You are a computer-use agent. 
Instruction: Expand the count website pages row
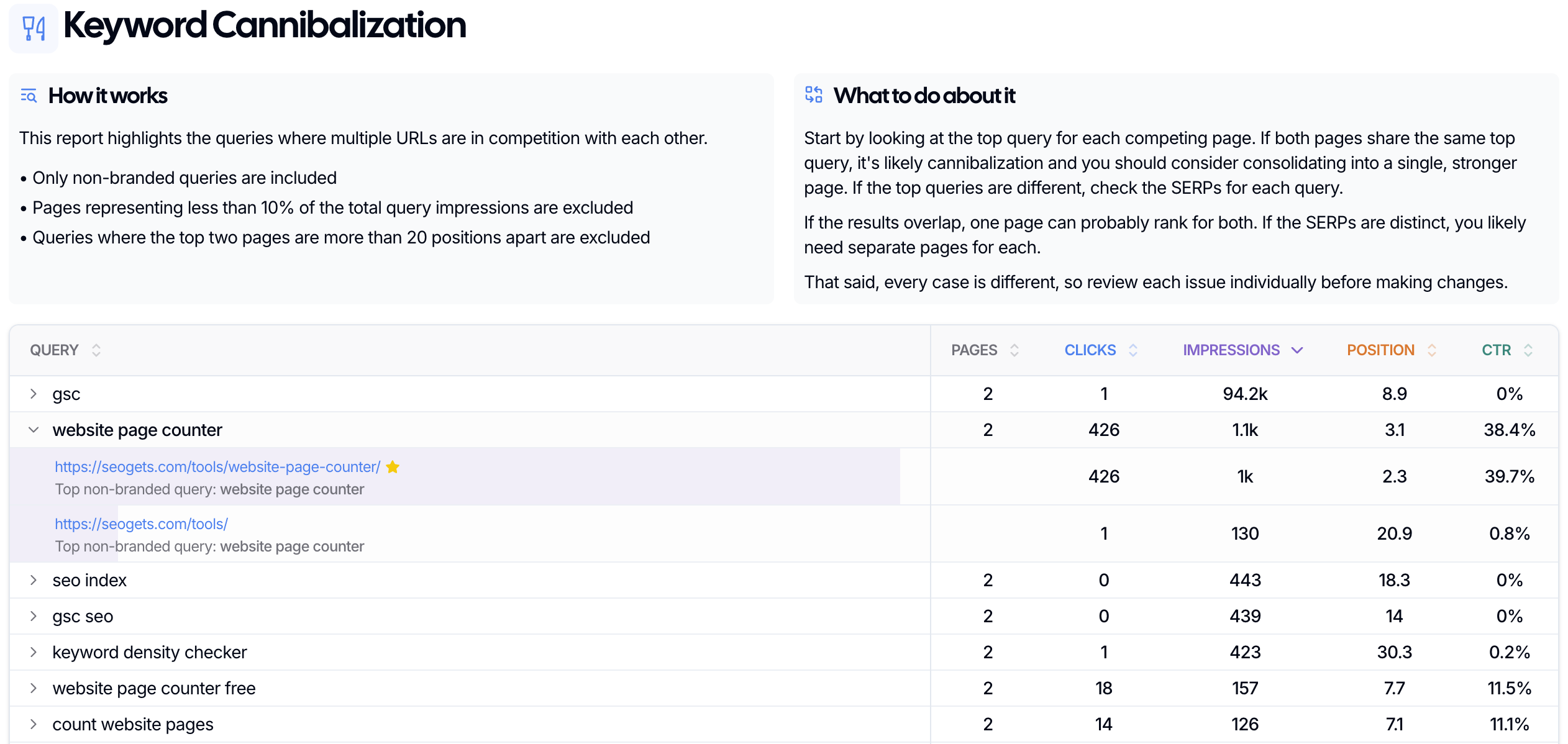click(x=34, y=724)
